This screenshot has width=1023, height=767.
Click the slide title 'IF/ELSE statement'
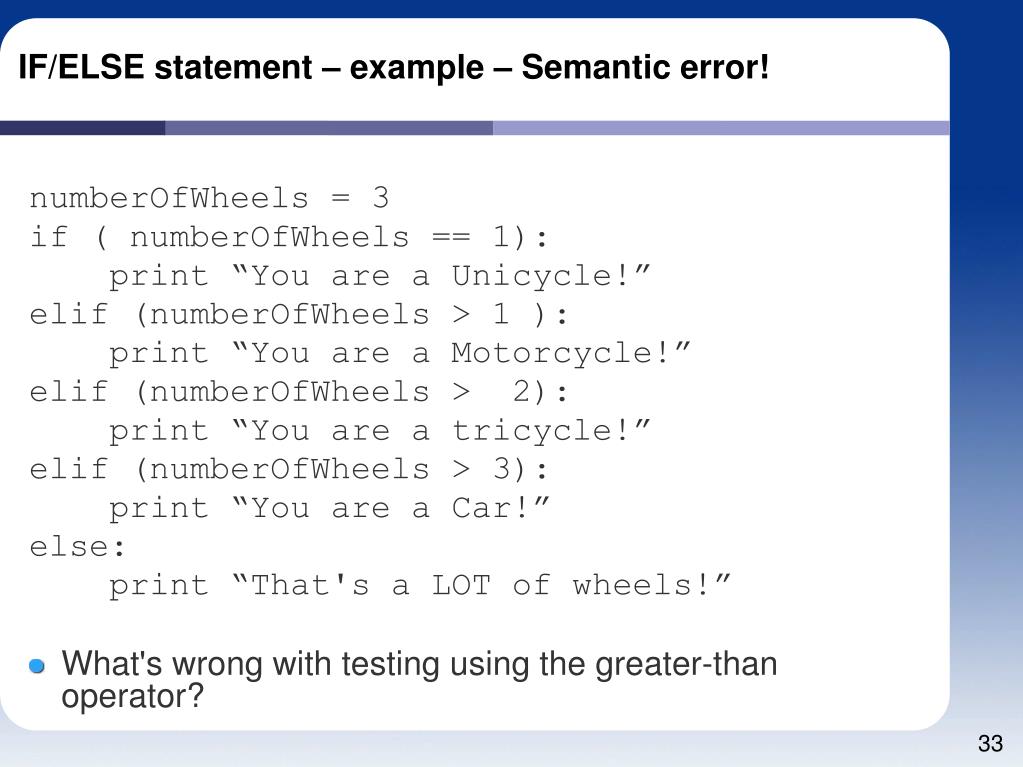coord(165,68)
